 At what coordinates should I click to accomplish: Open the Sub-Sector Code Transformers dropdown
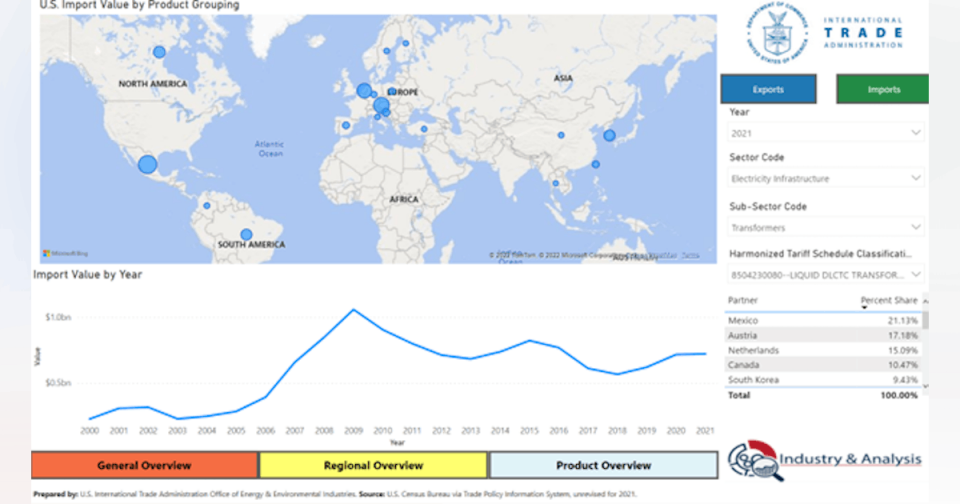click(826, 228)
